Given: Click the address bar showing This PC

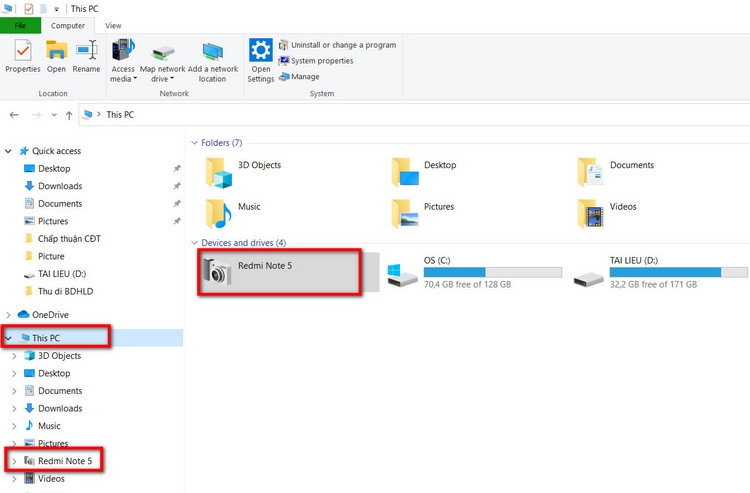Looking at the screenshot, I should click(414, 115).
